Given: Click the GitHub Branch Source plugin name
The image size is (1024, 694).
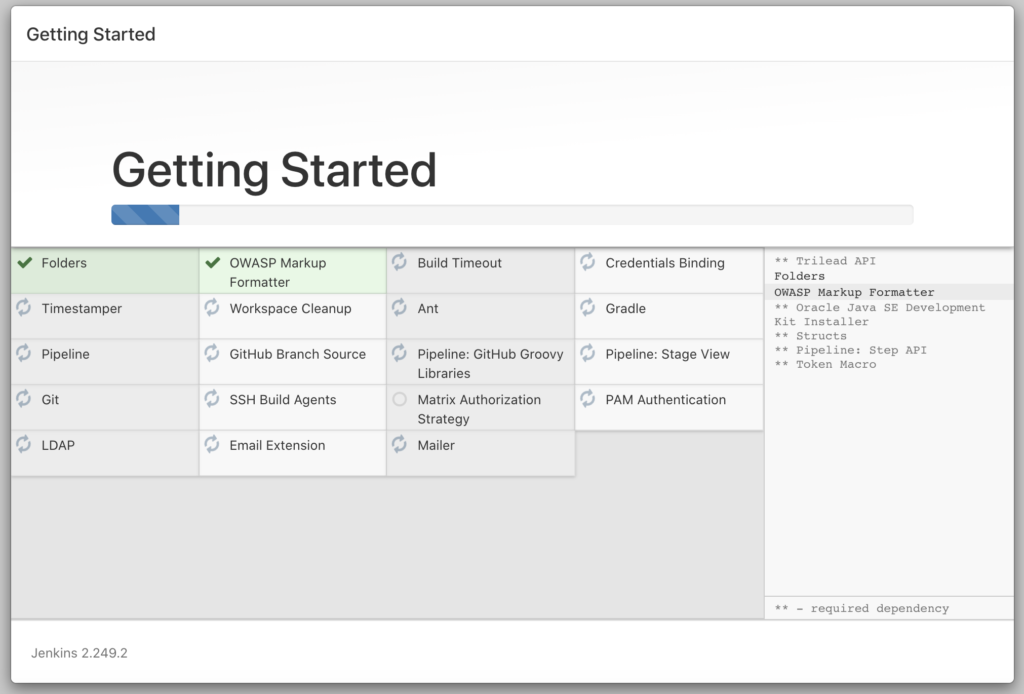Looking at the screenshot, I should pyautogui.click(x=297, y=354).
